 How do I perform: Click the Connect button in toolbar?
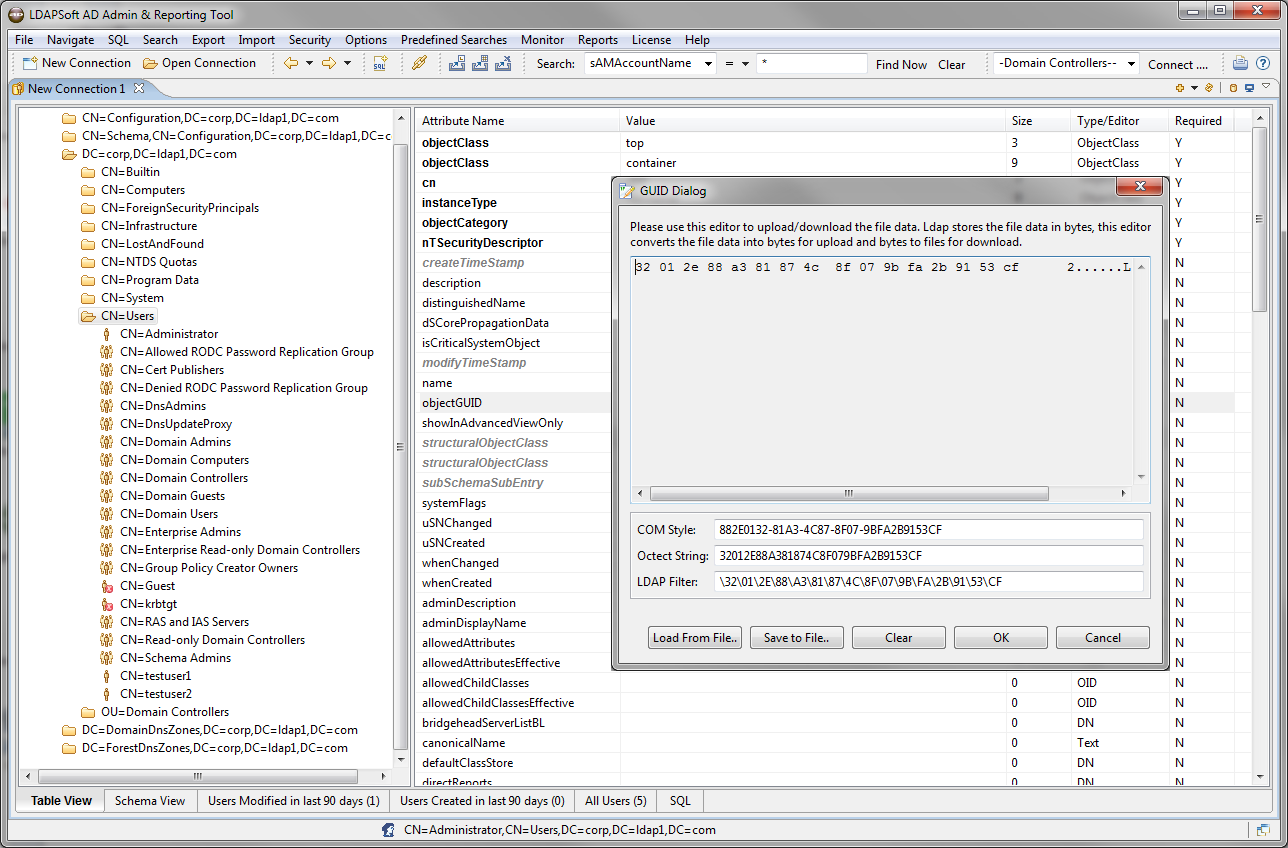tap(1177, 64)
